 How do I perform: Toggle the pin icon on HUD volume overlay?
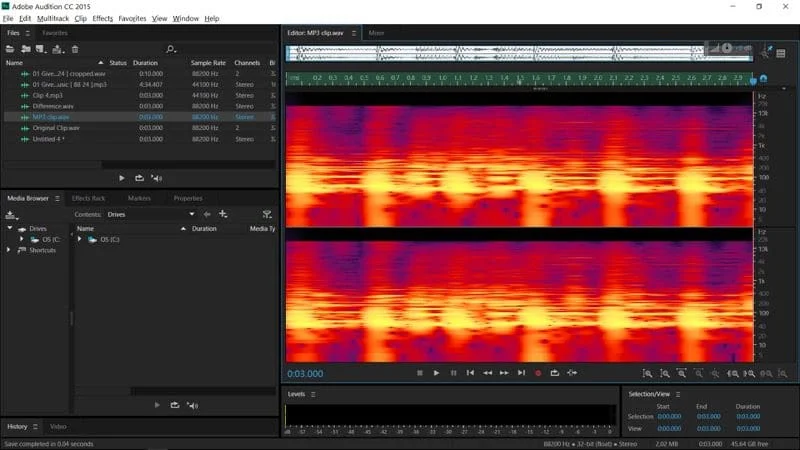click(769, 48)
